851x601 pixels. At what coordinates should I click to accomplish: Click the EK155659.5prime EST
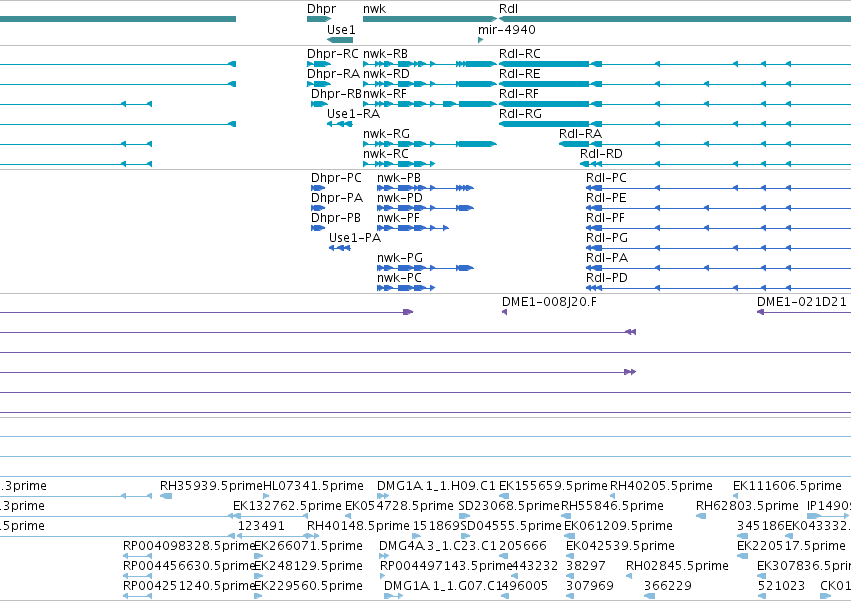504,496
